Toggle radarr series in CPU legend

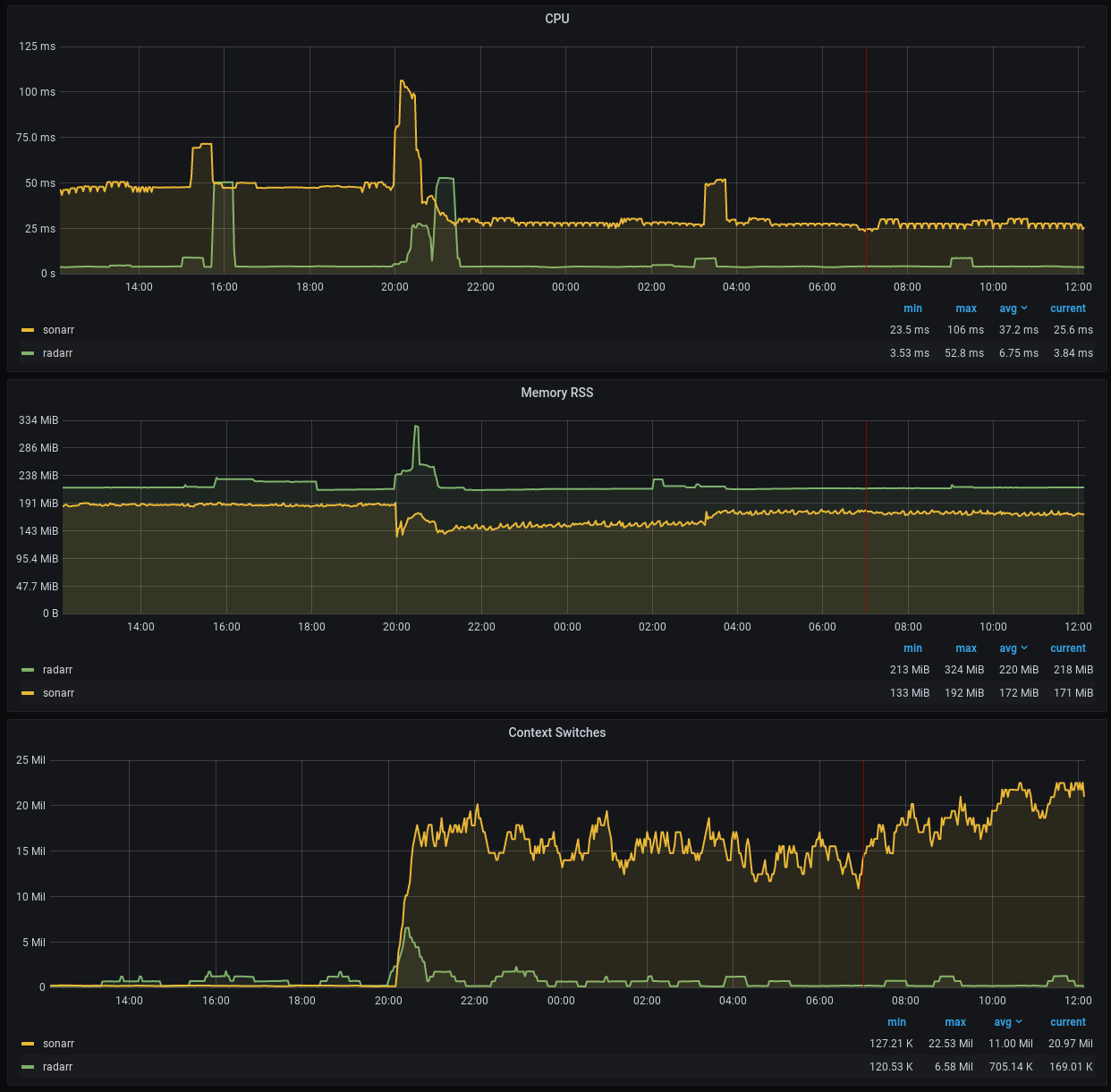[57, 353]
